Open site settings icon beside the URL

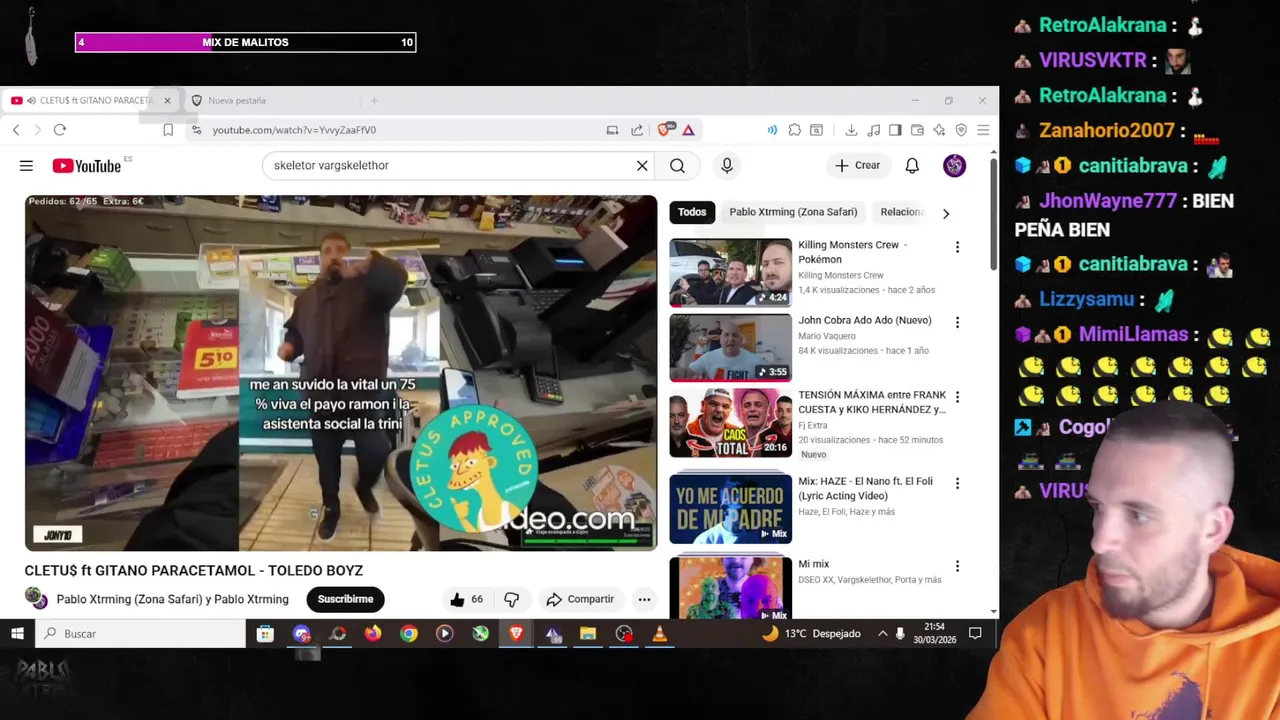[196, 130]
